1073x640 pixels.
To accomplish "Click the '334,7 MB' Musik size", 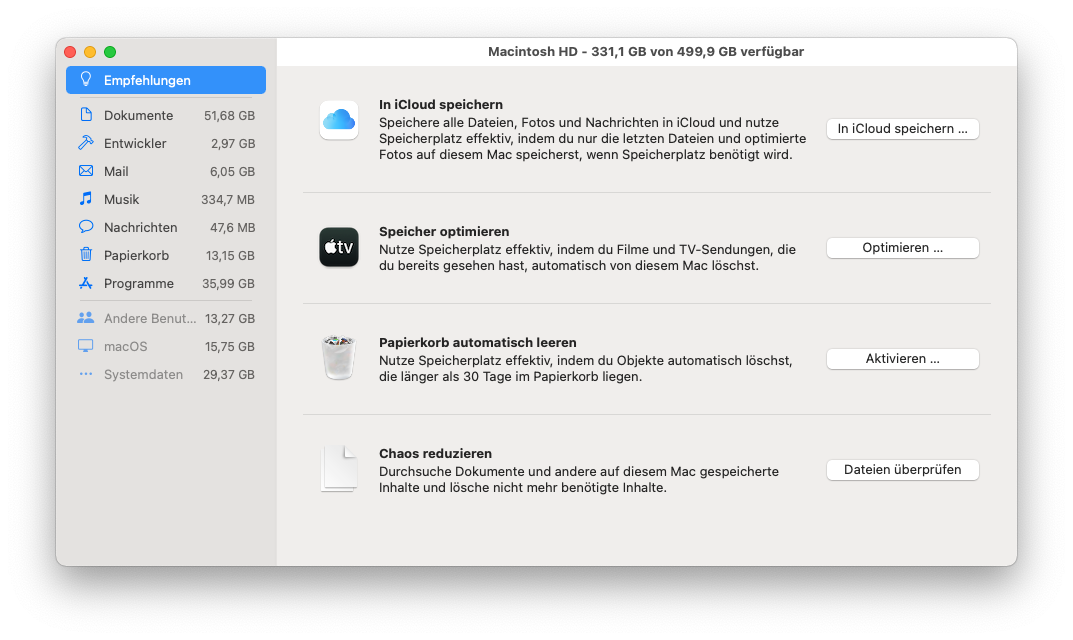I will click(228, 200).
